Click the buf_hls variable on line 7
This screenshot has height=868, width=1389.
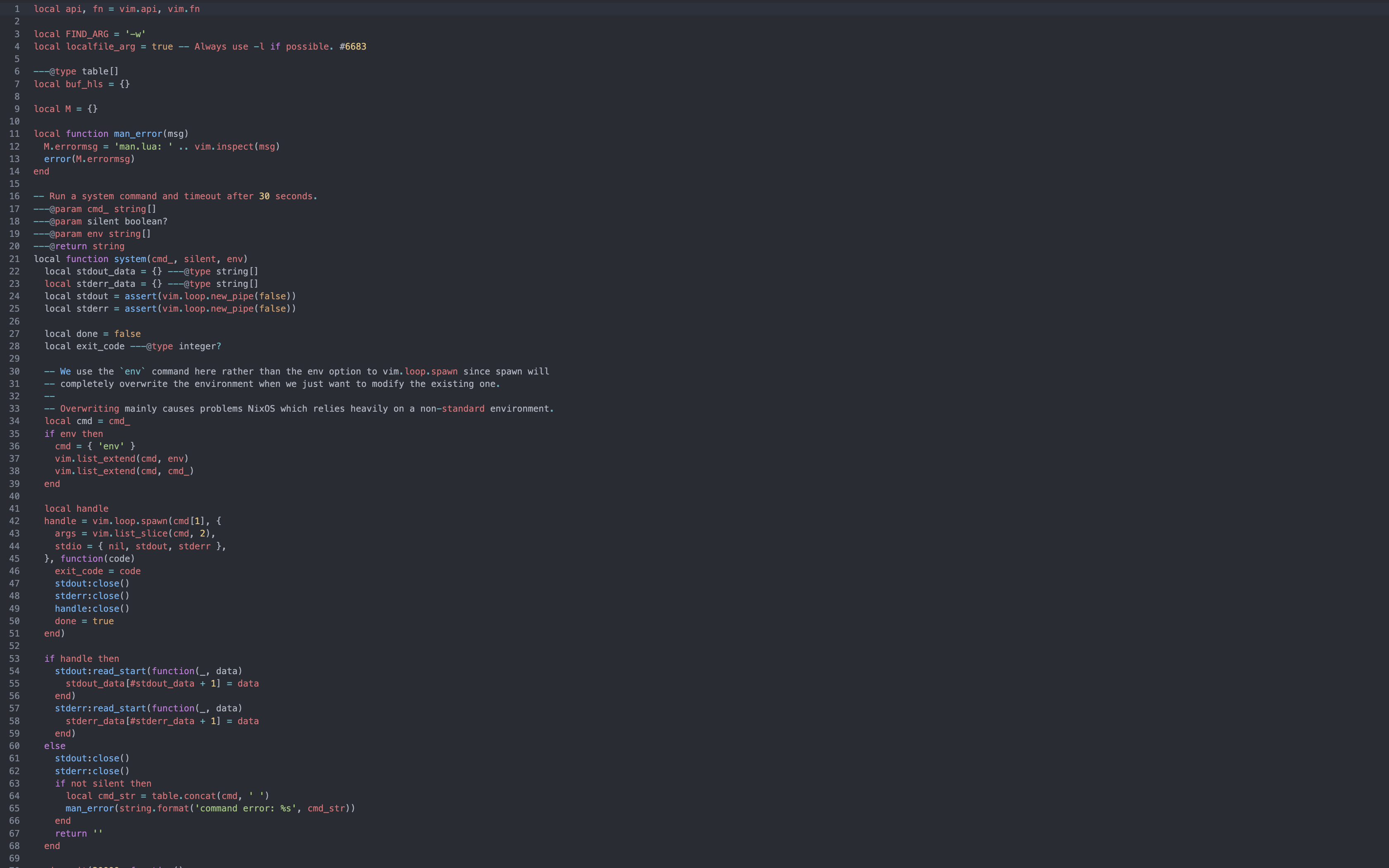tap(84, 84)
